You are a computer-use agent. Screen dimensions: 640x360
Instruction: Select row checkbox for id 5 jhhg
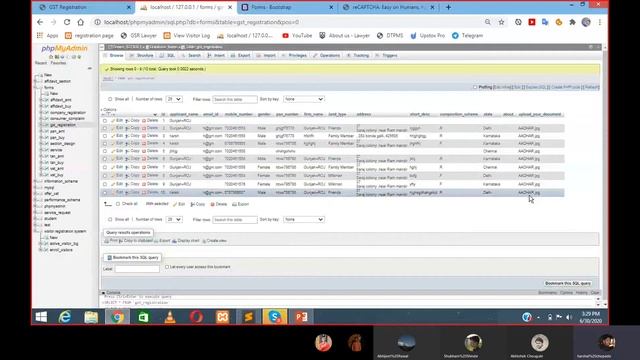coord(105,151)
